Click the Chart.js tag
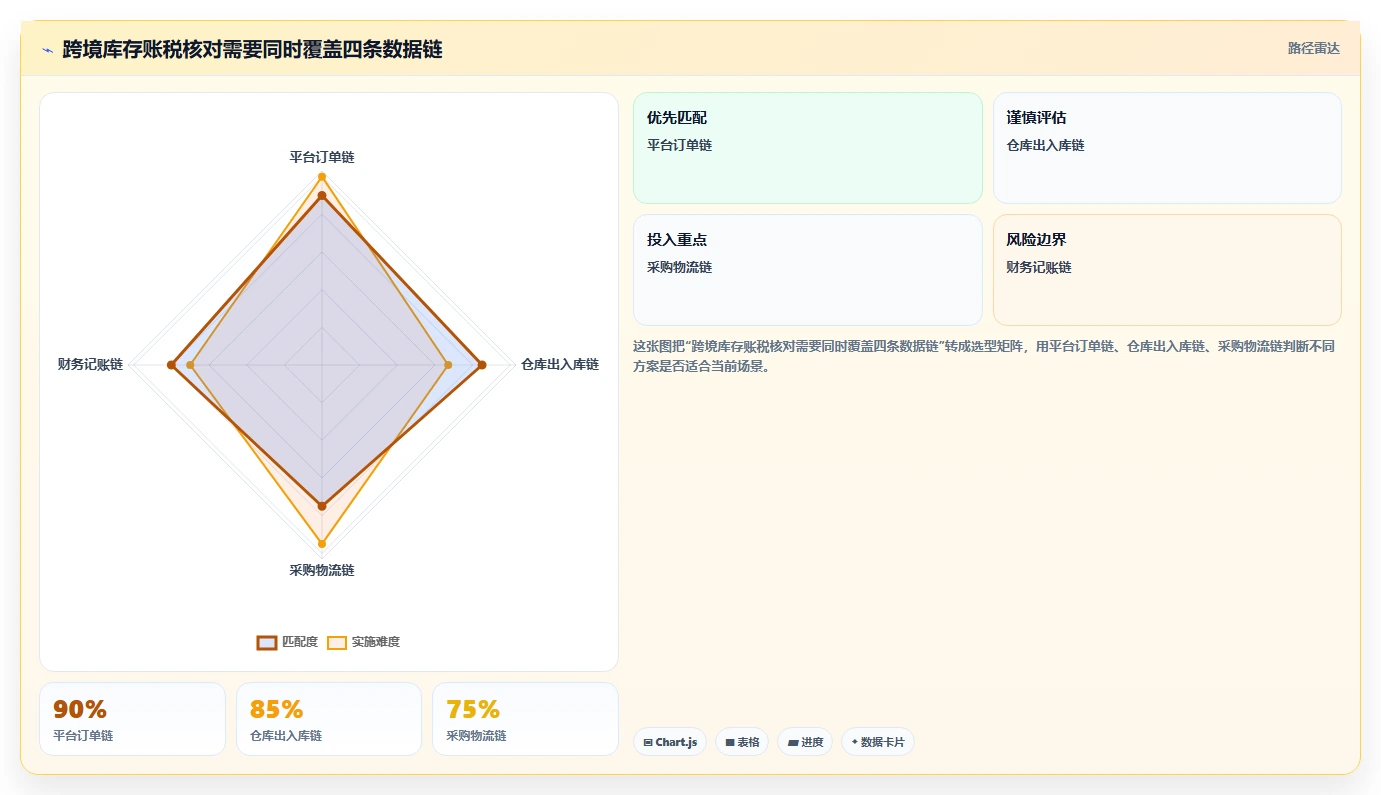The image size is (1381, 795). 670,742
